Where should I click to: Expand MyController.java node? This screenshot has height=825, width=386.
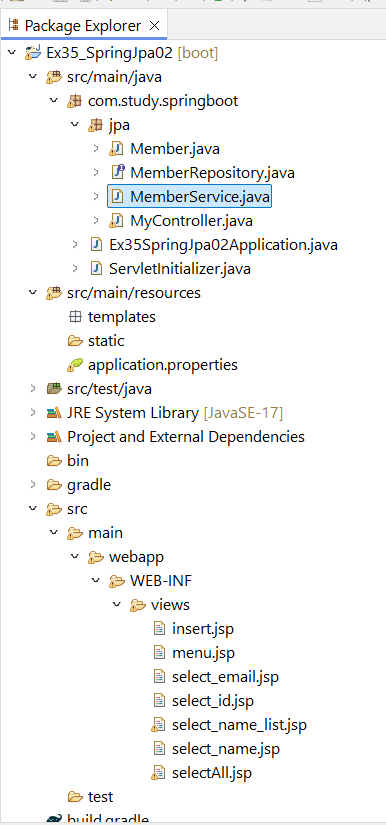pos(96,220)
